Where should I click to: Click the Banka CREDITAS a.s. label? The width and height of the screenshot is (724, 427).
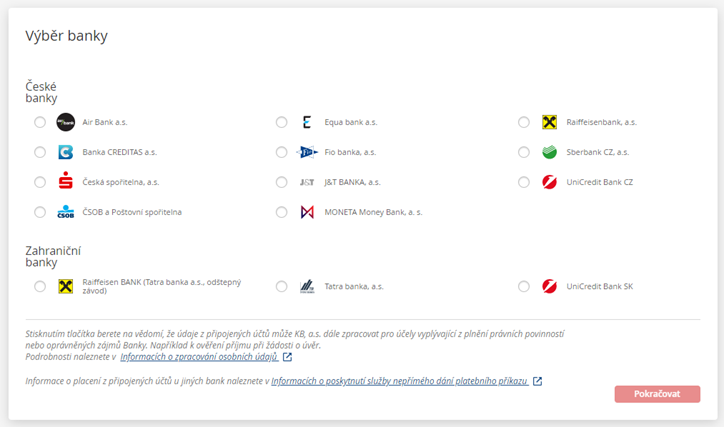click(x=120, y=152)
